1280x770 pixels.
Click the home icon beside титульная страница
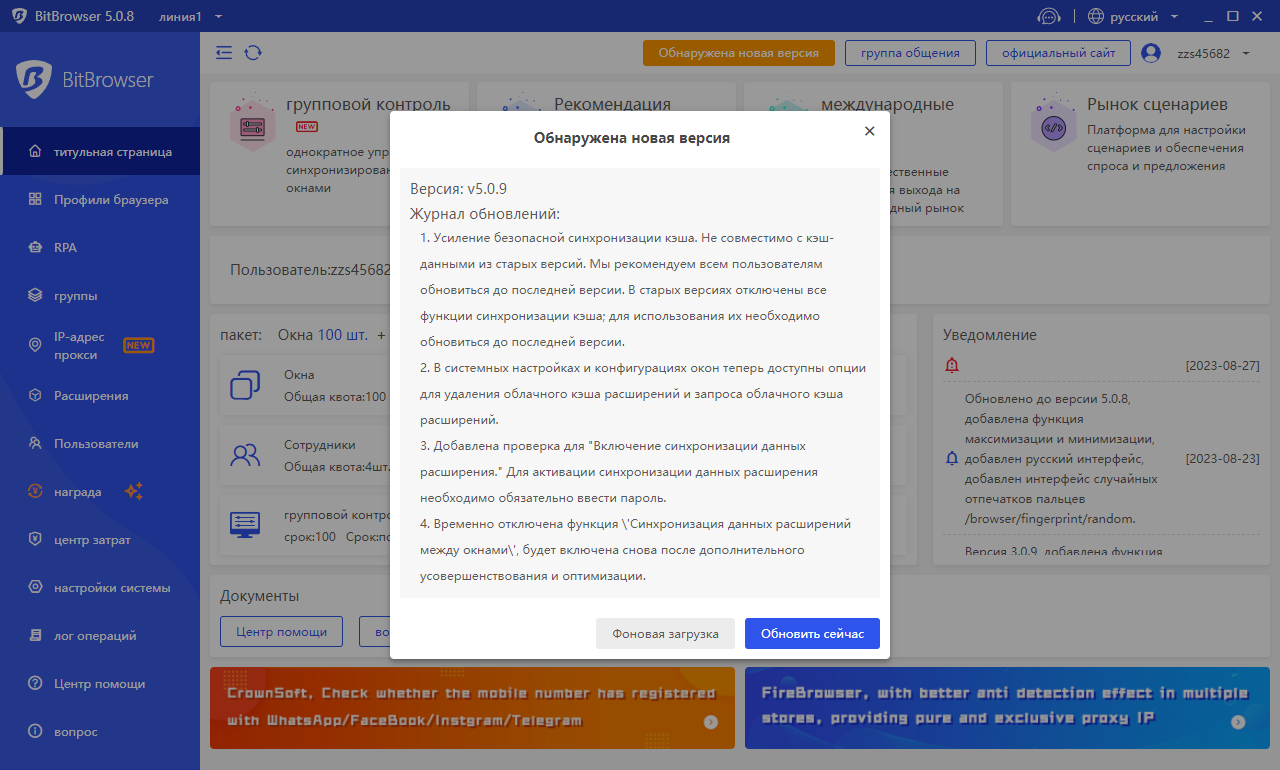click(x=35, y=152)
